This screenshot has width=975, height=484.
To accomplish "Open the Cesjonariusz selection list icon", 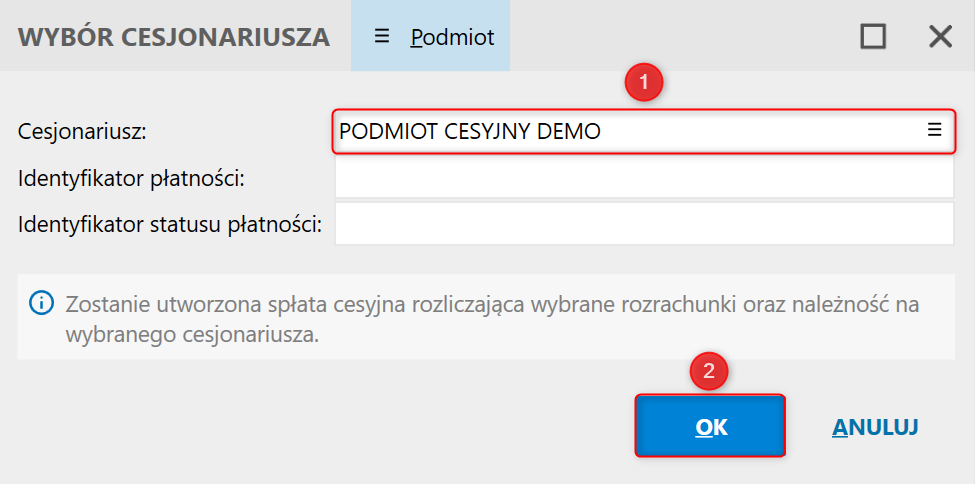I will tap(934, 130).
